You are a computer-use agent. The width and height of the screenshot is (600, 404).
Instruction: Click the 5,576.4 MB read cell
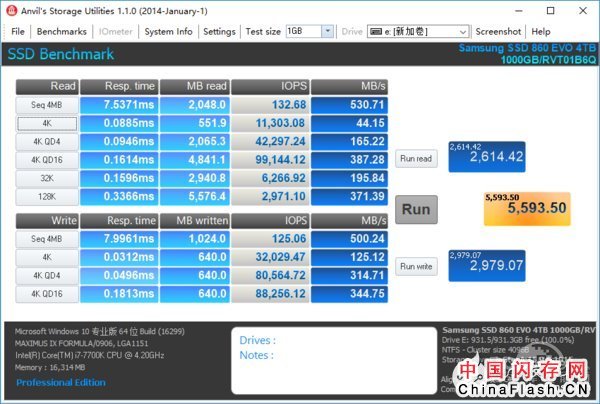[195, 197]
